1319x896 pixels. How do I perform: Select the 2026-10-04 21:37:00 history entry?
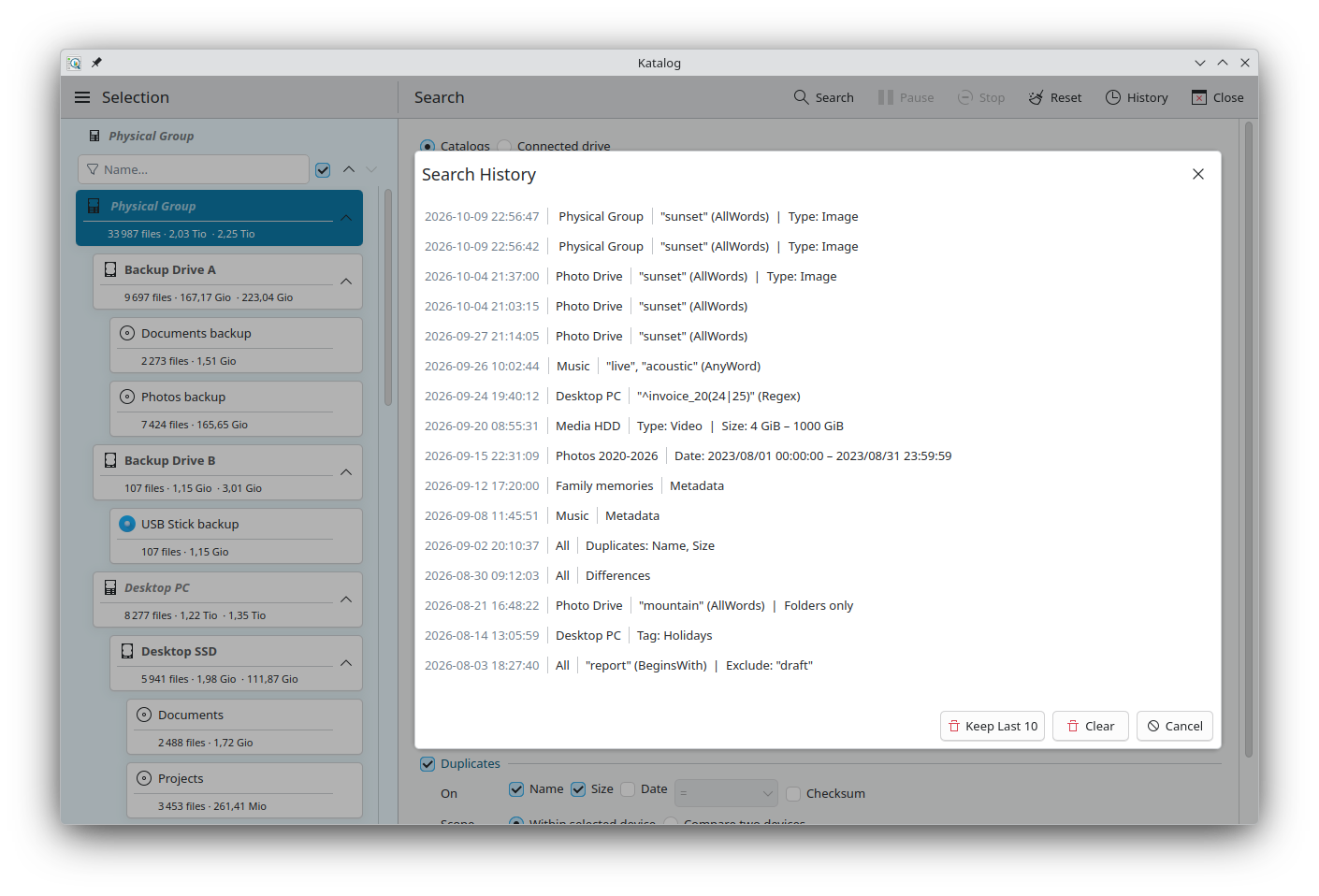point(818,276)
